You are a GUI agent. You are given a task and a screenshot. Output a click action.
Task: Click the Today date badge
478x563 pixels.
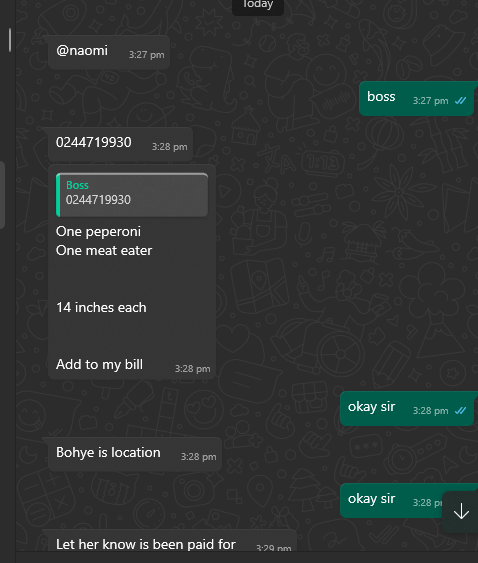pyautogui.click(x=258, y=5)
